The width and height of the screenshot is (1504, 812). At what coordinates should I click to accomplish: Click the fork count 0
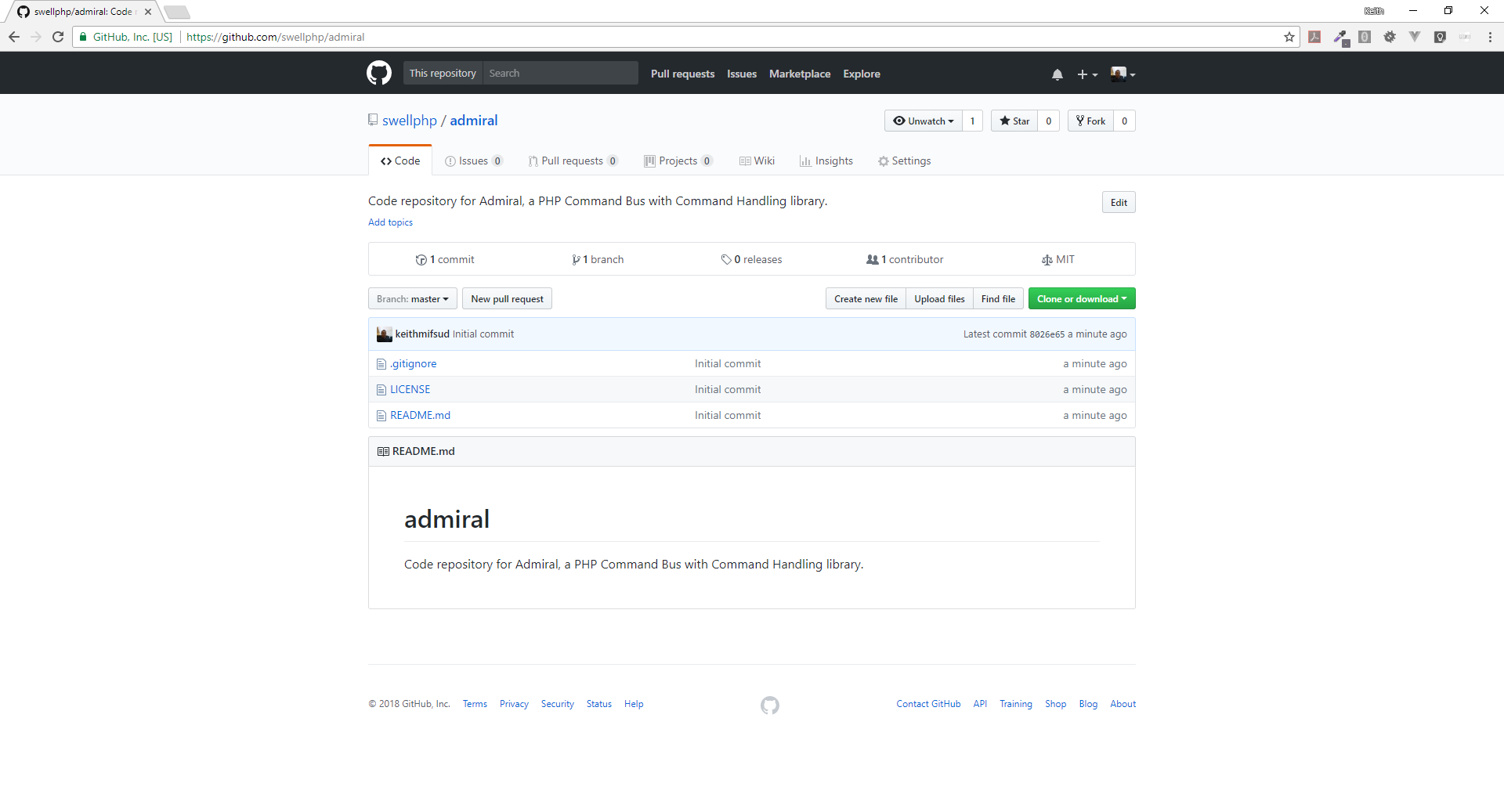(x=1125, y=121)
